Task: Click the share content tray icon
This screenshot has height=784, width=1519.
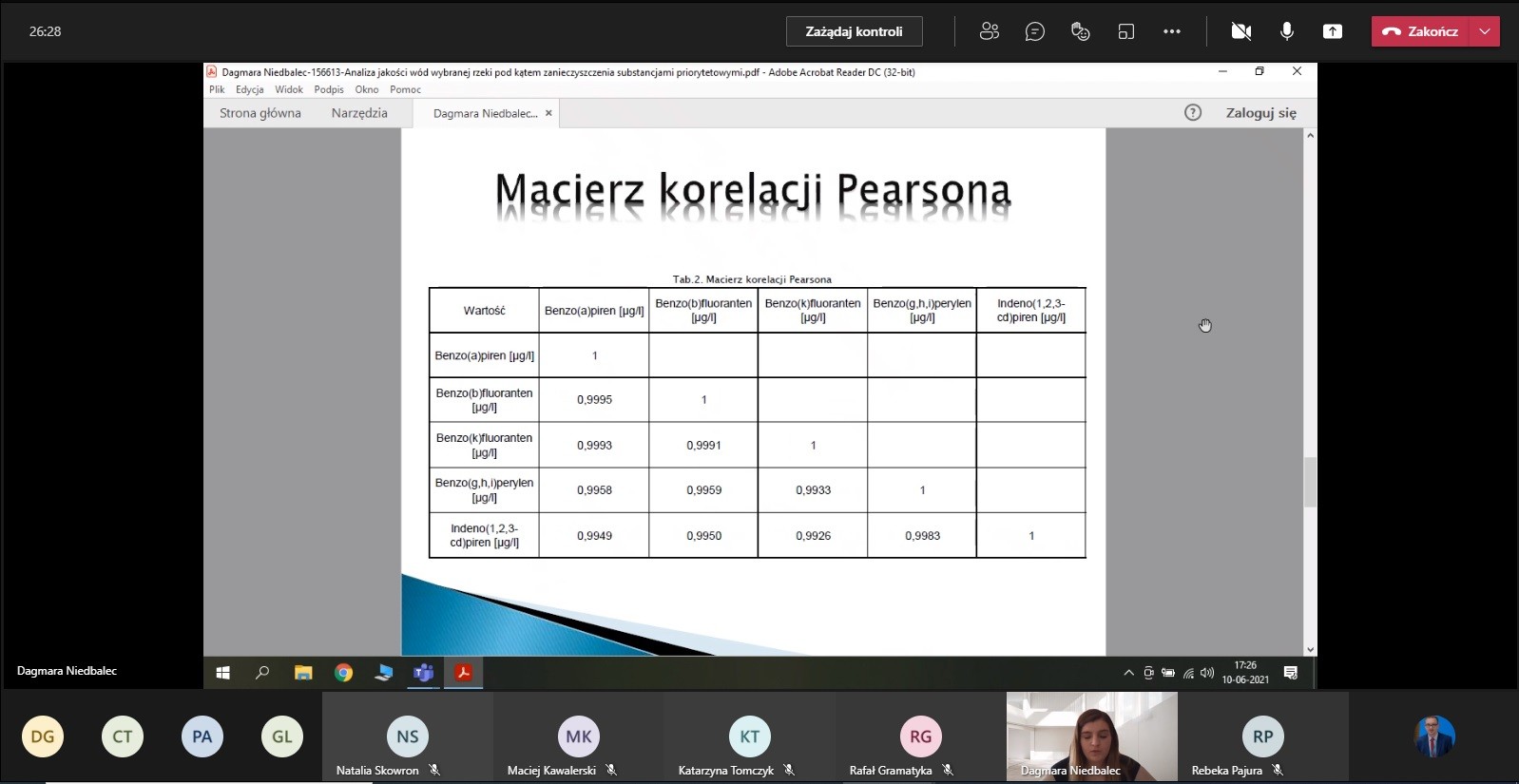Action: coord(1333,31)
